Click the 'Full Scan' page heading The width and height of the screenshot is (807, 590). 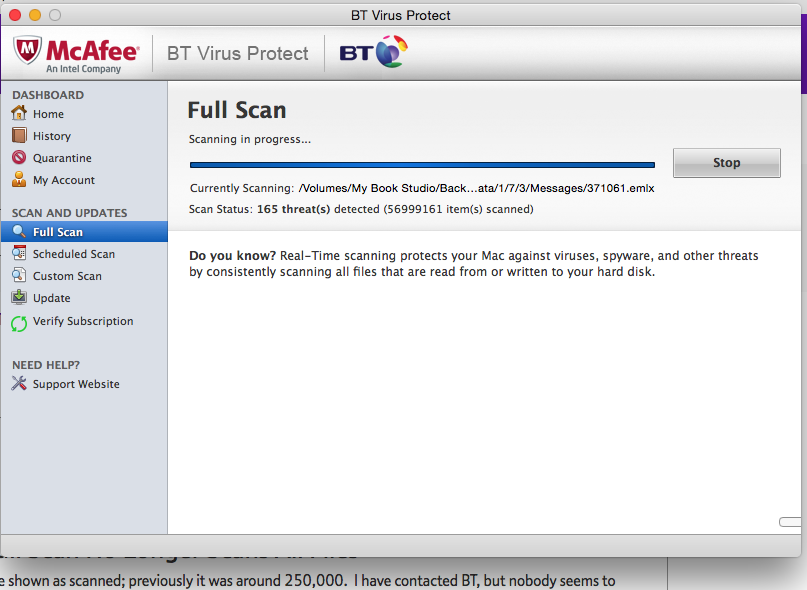coord(237,110)
